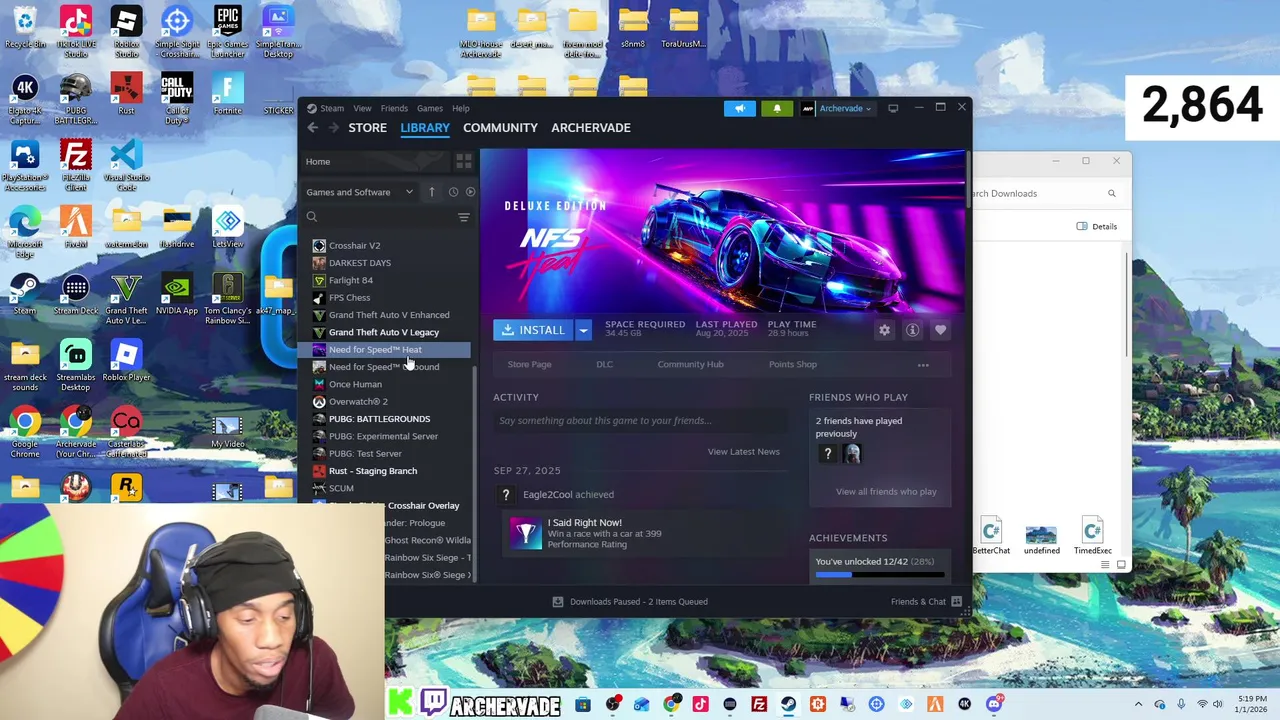Switch to the STORE tab

pos(367,128)
